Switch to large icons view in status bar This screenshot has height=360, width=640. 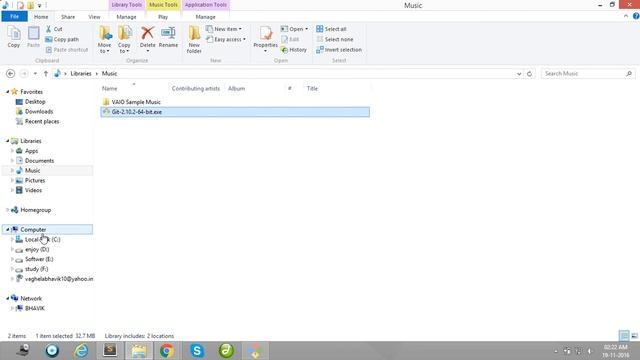(x=634, y=336)
